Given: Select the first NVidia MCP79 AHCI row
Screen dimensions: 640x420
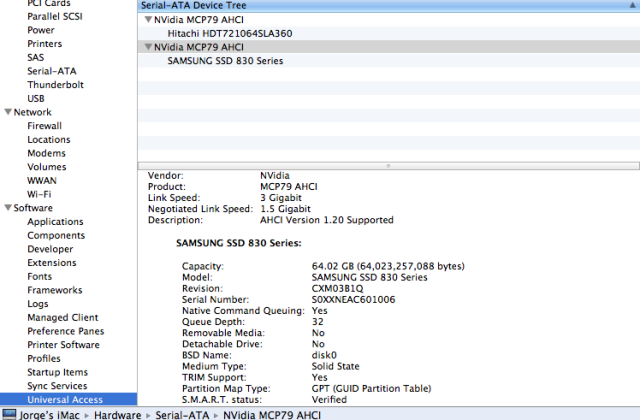Looking at the screenshot, I should 389,19.
